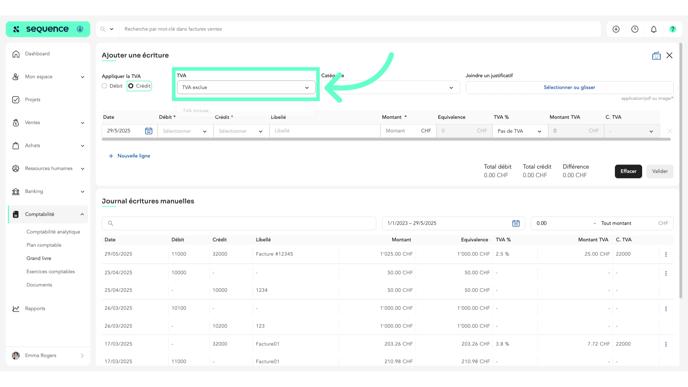Screen dimensions: 688x387
Task: Expand the Ventes menu chevron
Action: coord(82,123)
